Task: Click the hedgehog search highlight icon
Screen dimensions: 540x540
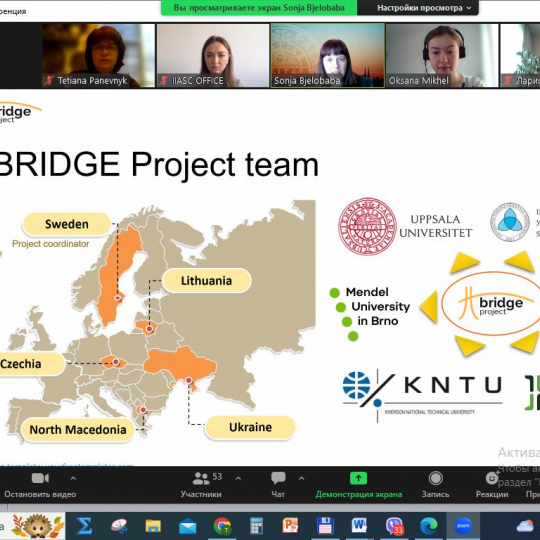Action: tap(38, 526)
